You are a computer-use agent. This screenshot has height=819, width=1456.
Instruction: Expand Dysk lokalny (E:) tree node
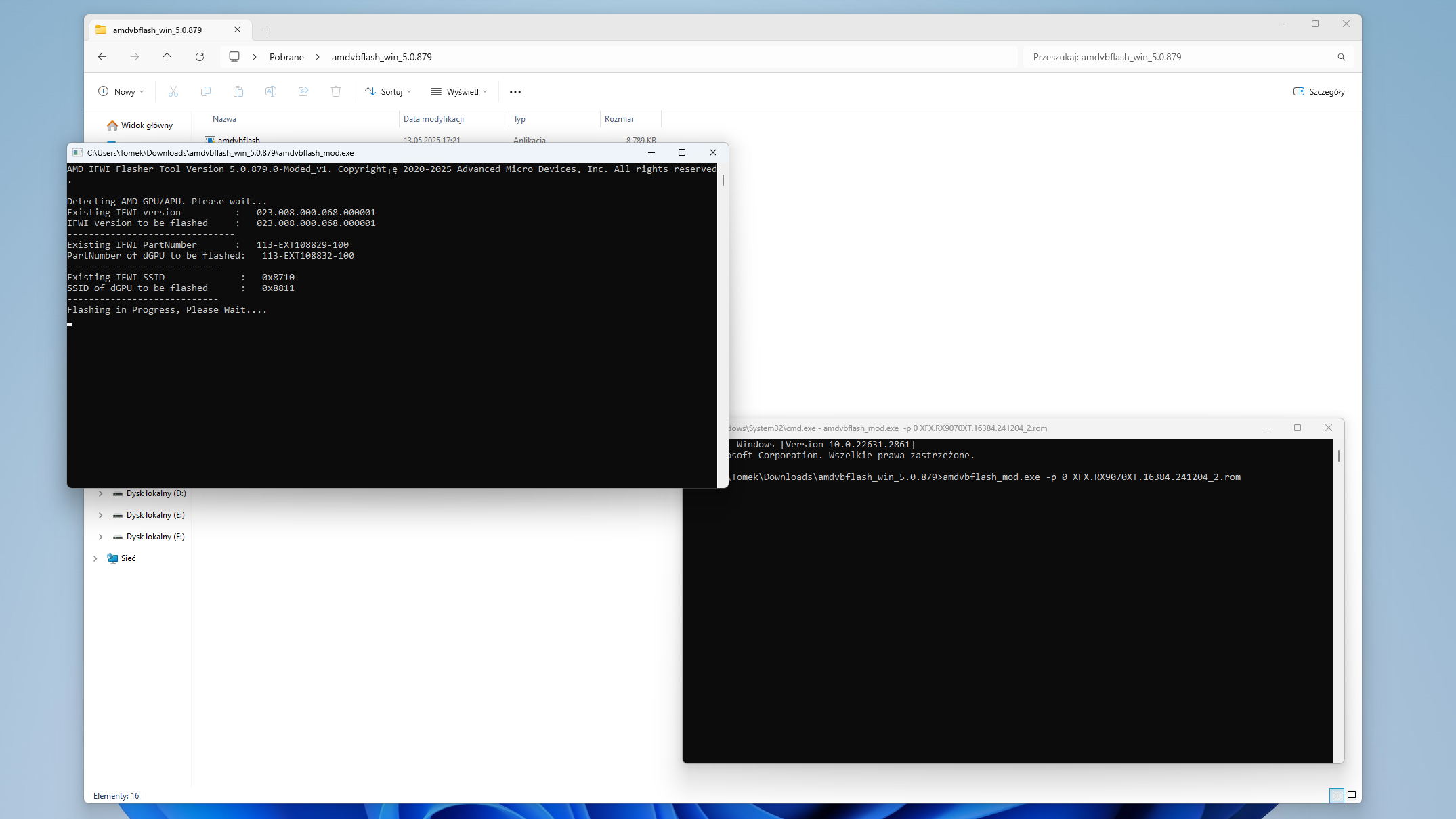[x=101, y=515]
